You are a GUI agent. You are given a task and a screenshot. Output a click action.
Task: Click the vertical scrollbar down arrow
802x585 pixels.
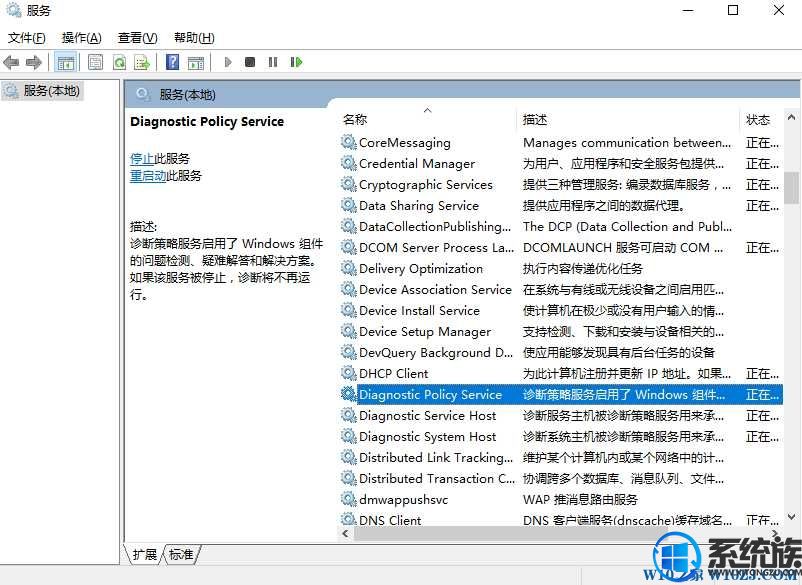[791, 518]
